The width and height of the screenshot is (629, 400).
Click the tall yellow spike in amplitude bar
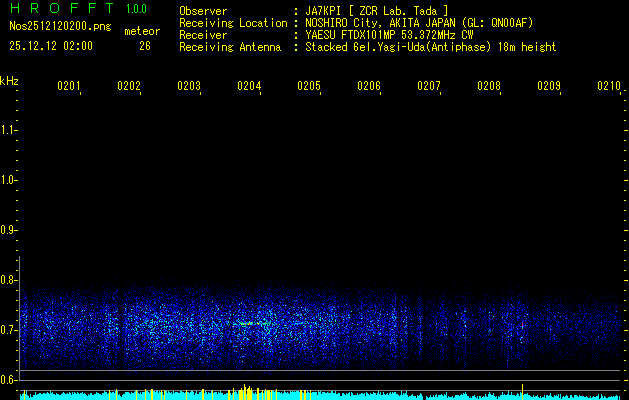pos(523,389)
